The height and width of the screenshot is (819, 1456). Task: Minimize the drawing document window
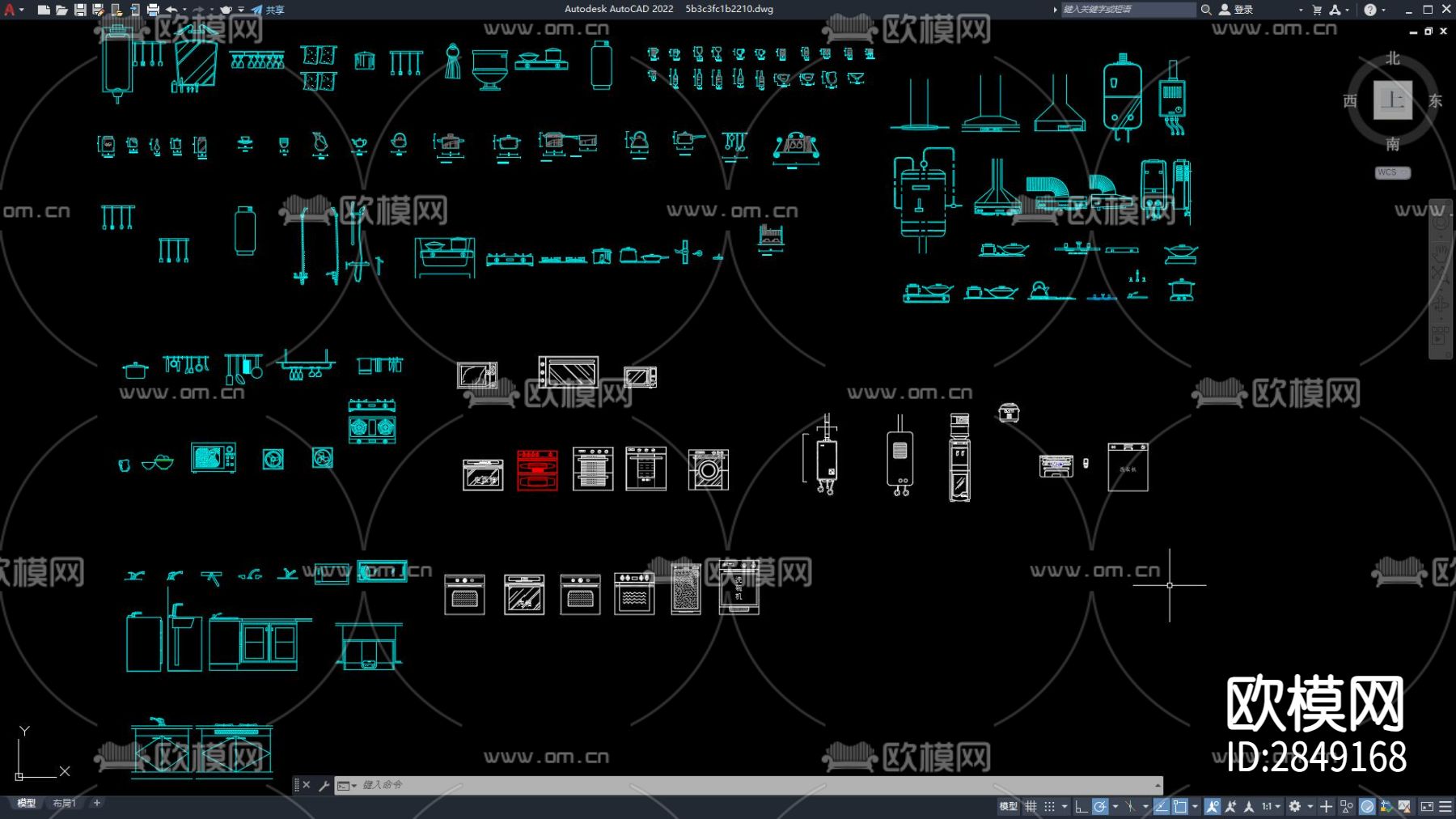pos(1413,32)
